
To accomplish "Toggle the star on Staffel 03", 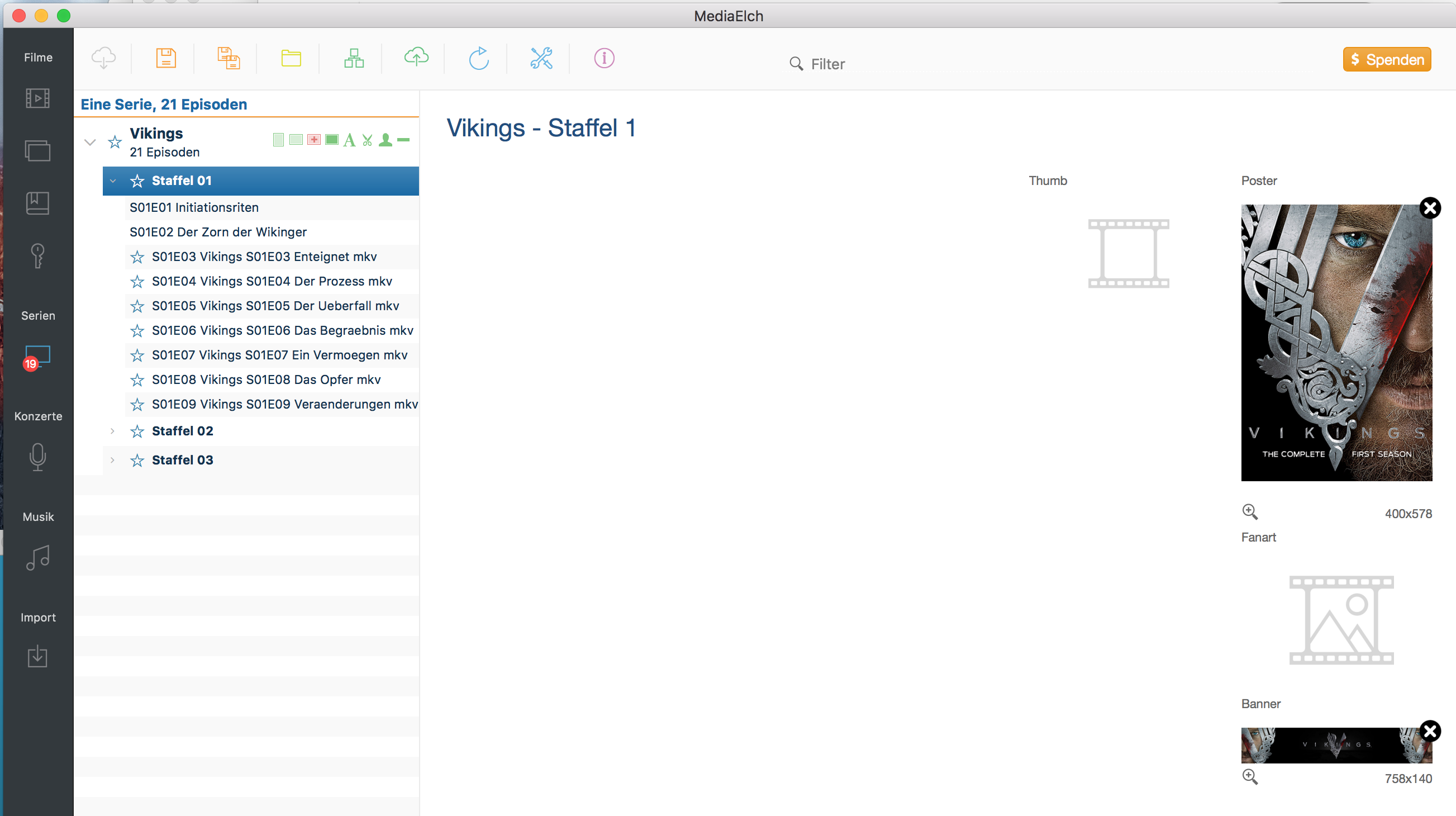I will point(137,461).
